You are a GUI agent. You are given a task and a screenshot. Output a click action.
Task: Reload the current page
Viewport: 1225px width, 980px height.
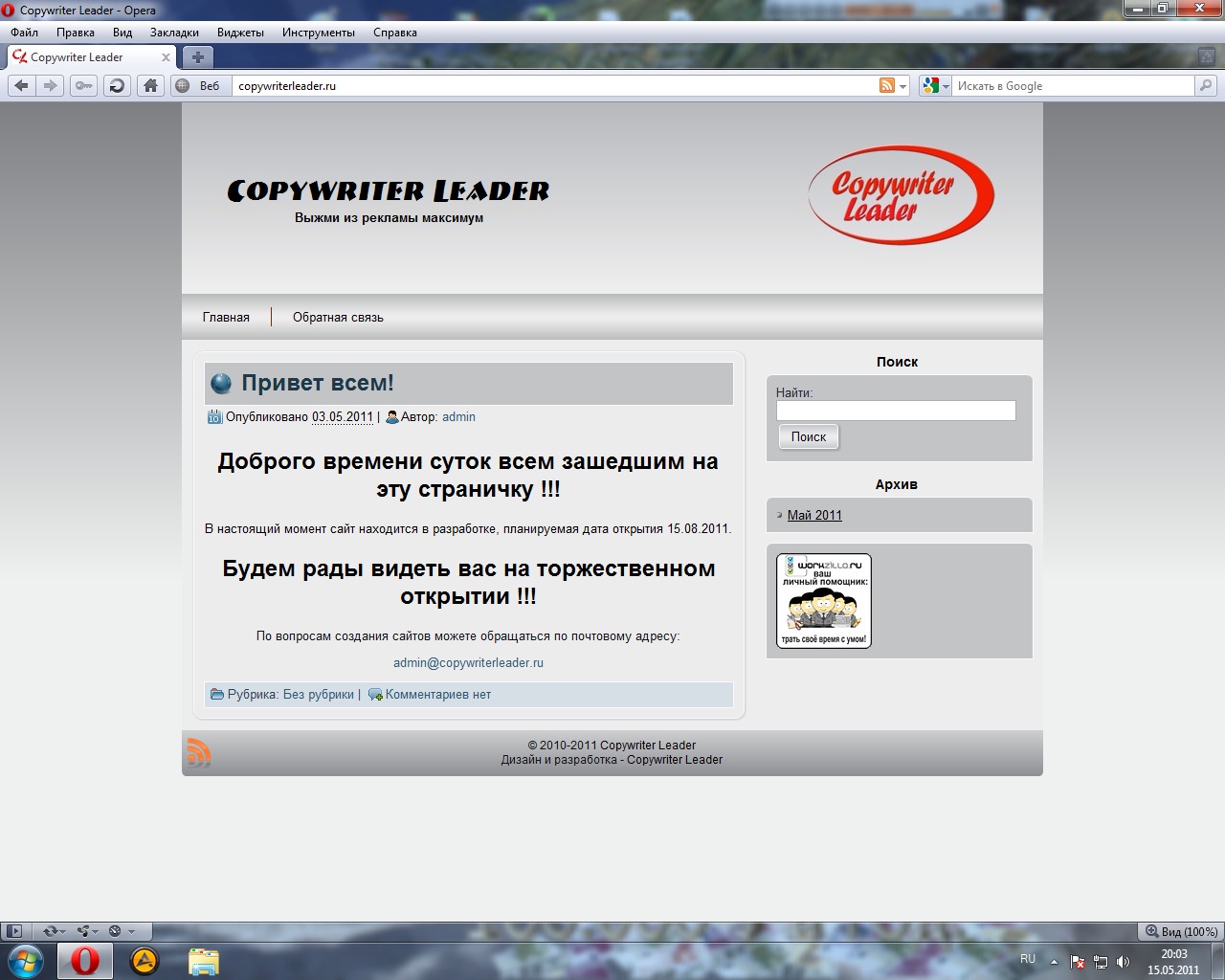coord(117,86)
